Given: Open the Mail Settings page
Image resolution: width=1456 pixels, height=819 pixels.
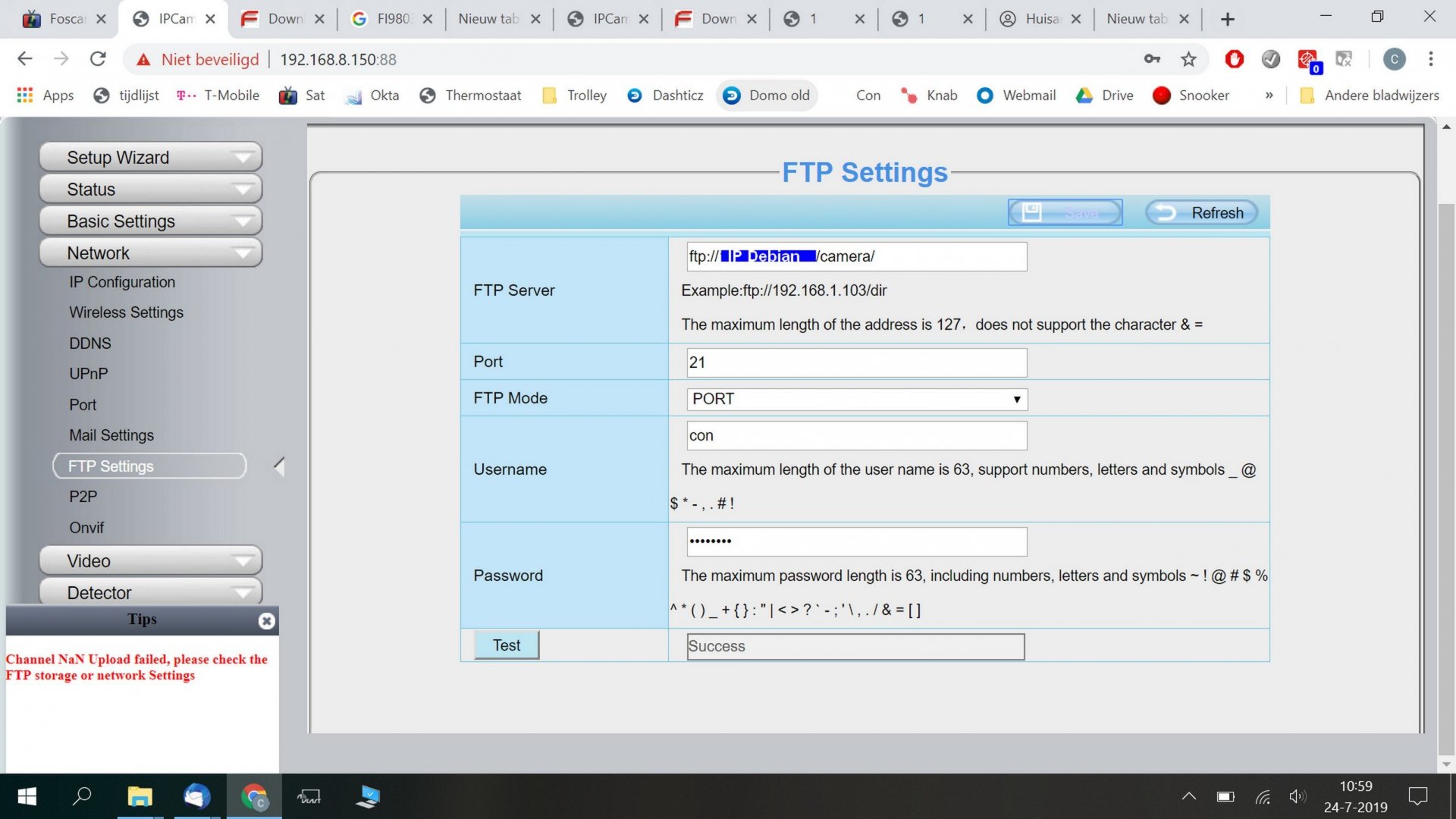Looking at the screenshot, I should click(x=111, y=435).
